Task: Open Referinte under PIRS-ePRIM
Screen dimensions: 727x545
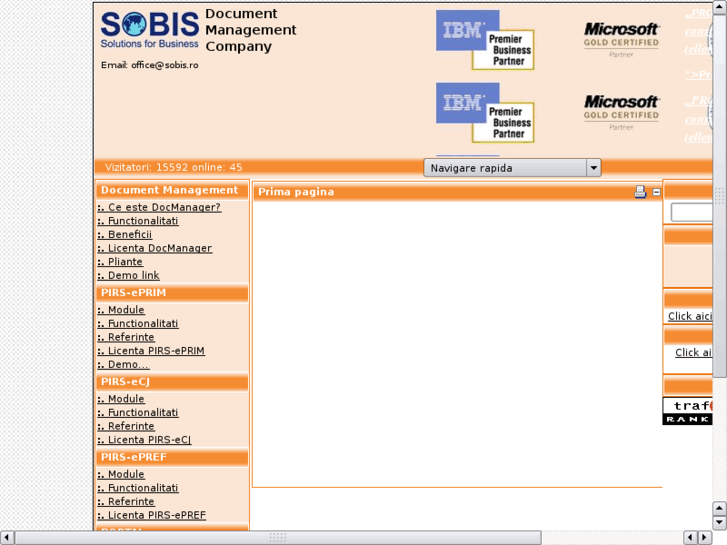Action: click(126, 337)
